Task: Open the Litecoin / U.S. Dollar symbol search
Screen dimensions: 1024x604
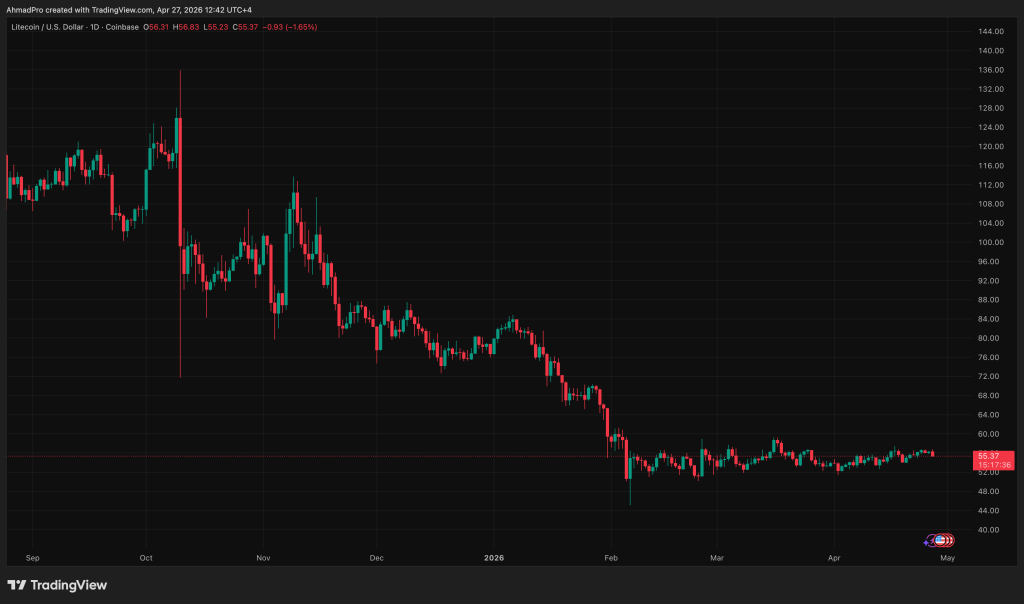Action: click(48, 27)
